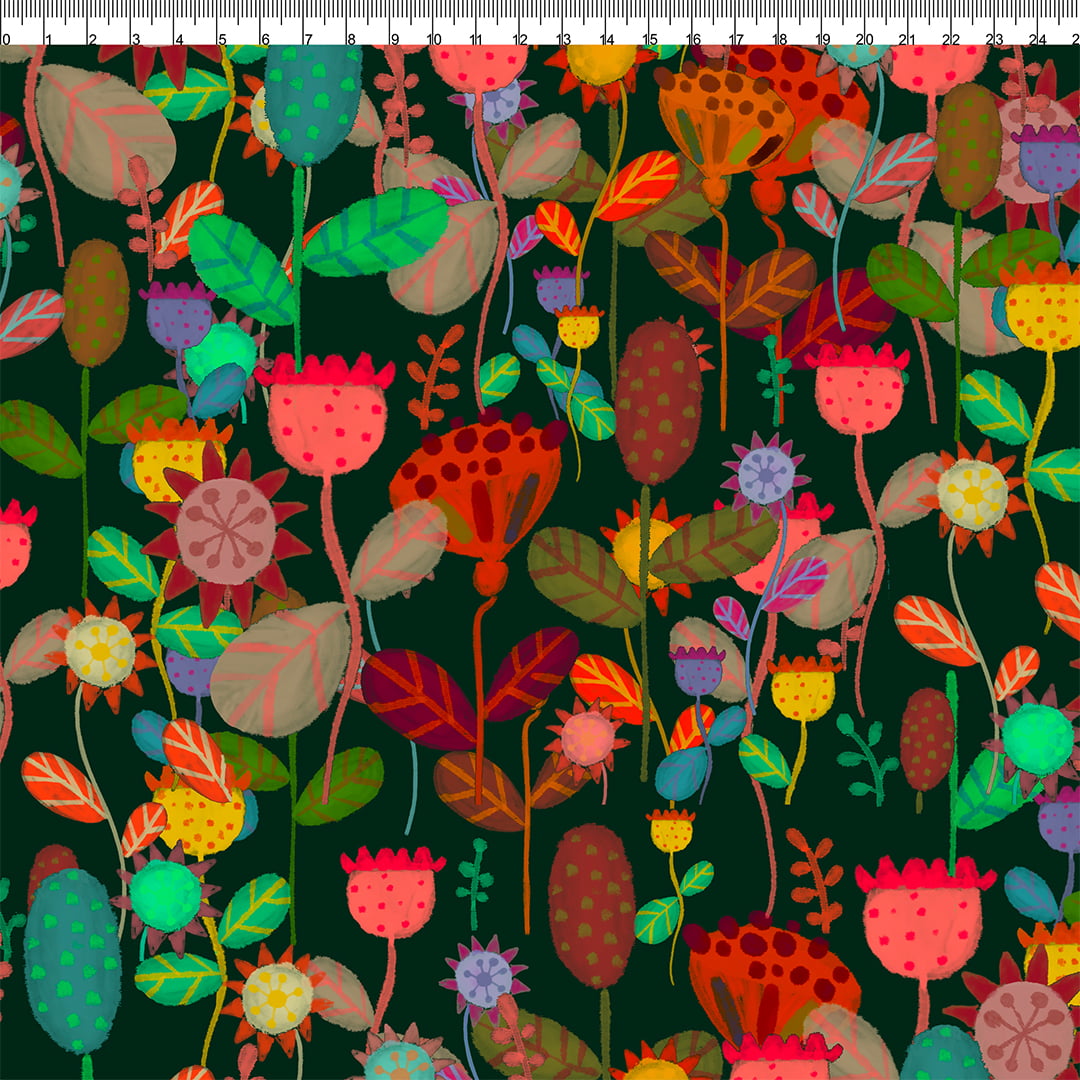Click the 20 mark on the ruler
Screen dimensions: 1080x1080
(865, 39)
